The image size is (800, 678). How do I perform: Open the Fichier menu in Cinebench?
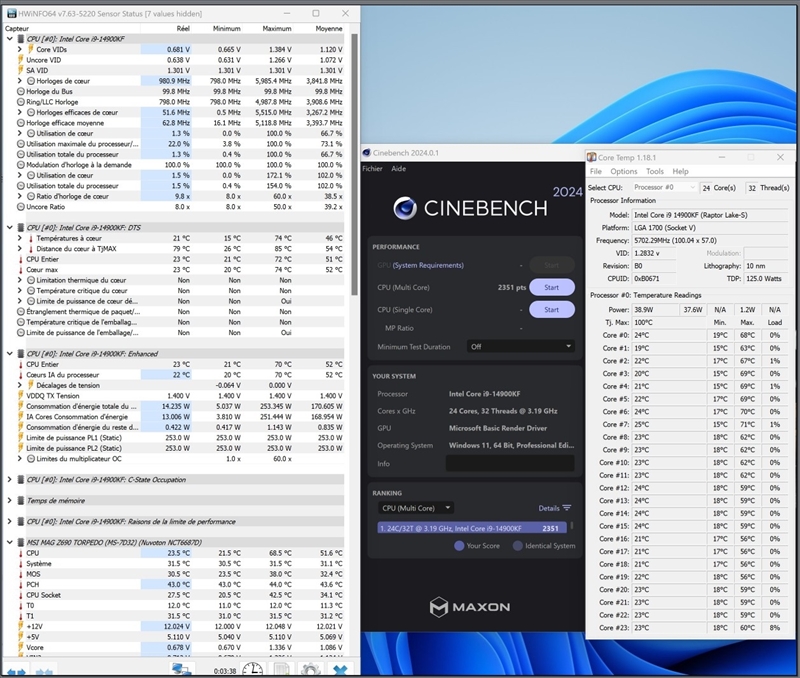click(x=372, y=169)
